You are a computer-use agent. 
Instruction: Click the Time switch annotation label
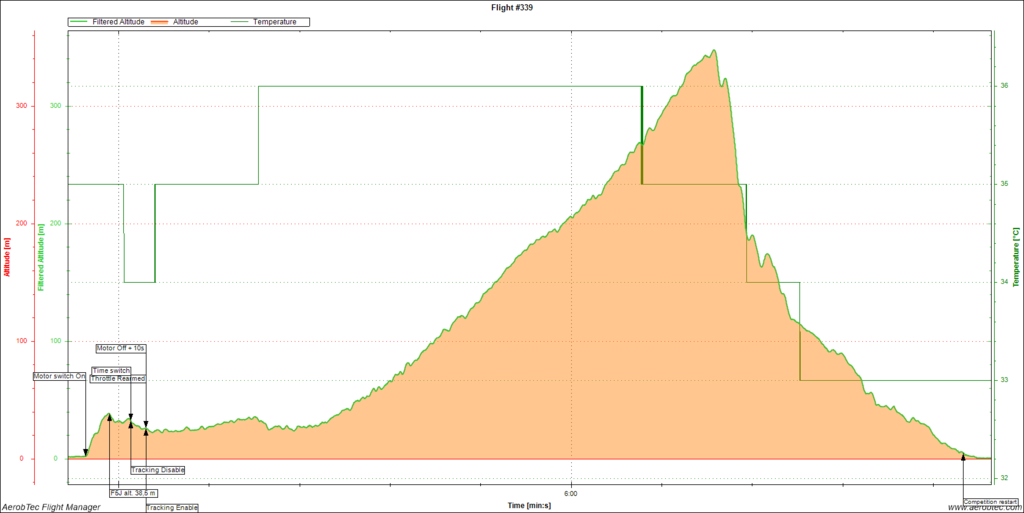pyautogui.click(x=110, y=370)
